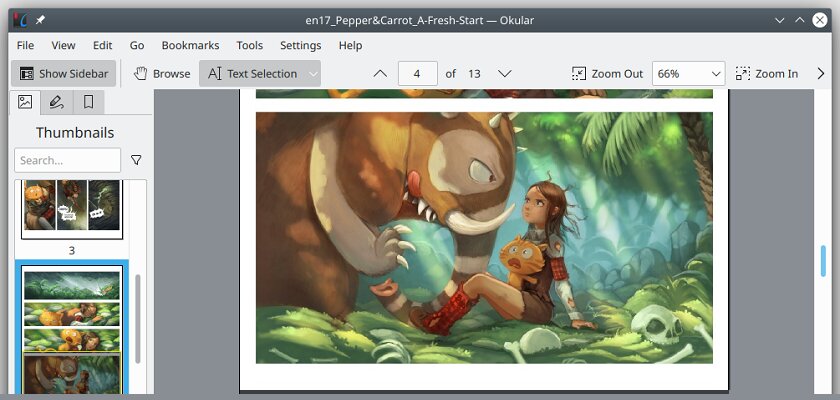
Task: Open the Help menu
Action: click(x=350, y=46)
